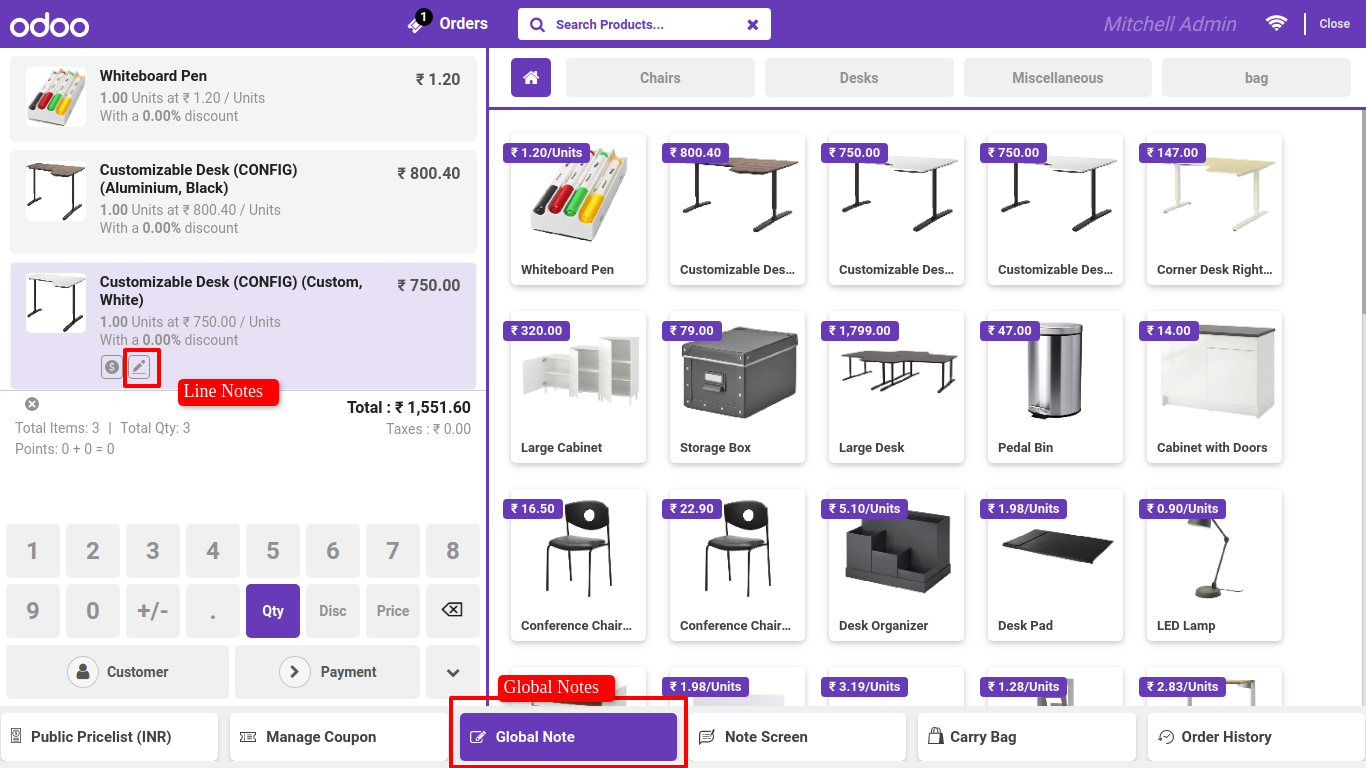Add a Global Note
Screen dimensions: 1366x768
pos(568,737)
